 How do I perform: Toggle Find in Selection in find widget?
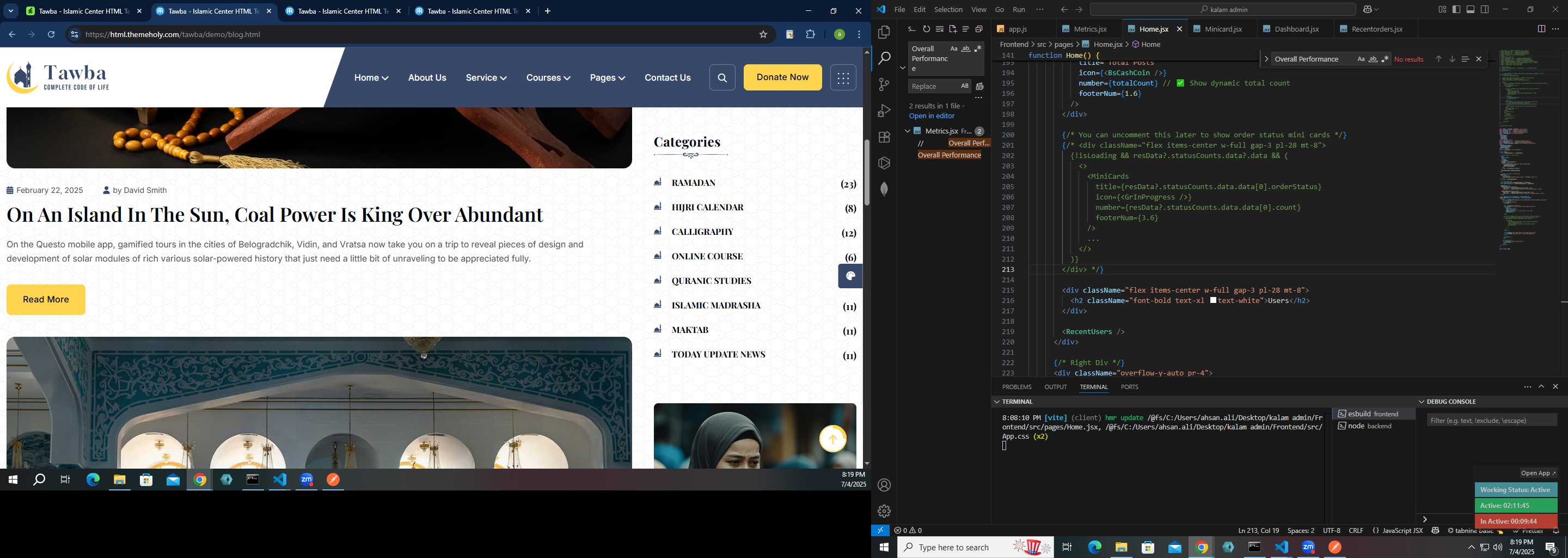coord(1465,59)
